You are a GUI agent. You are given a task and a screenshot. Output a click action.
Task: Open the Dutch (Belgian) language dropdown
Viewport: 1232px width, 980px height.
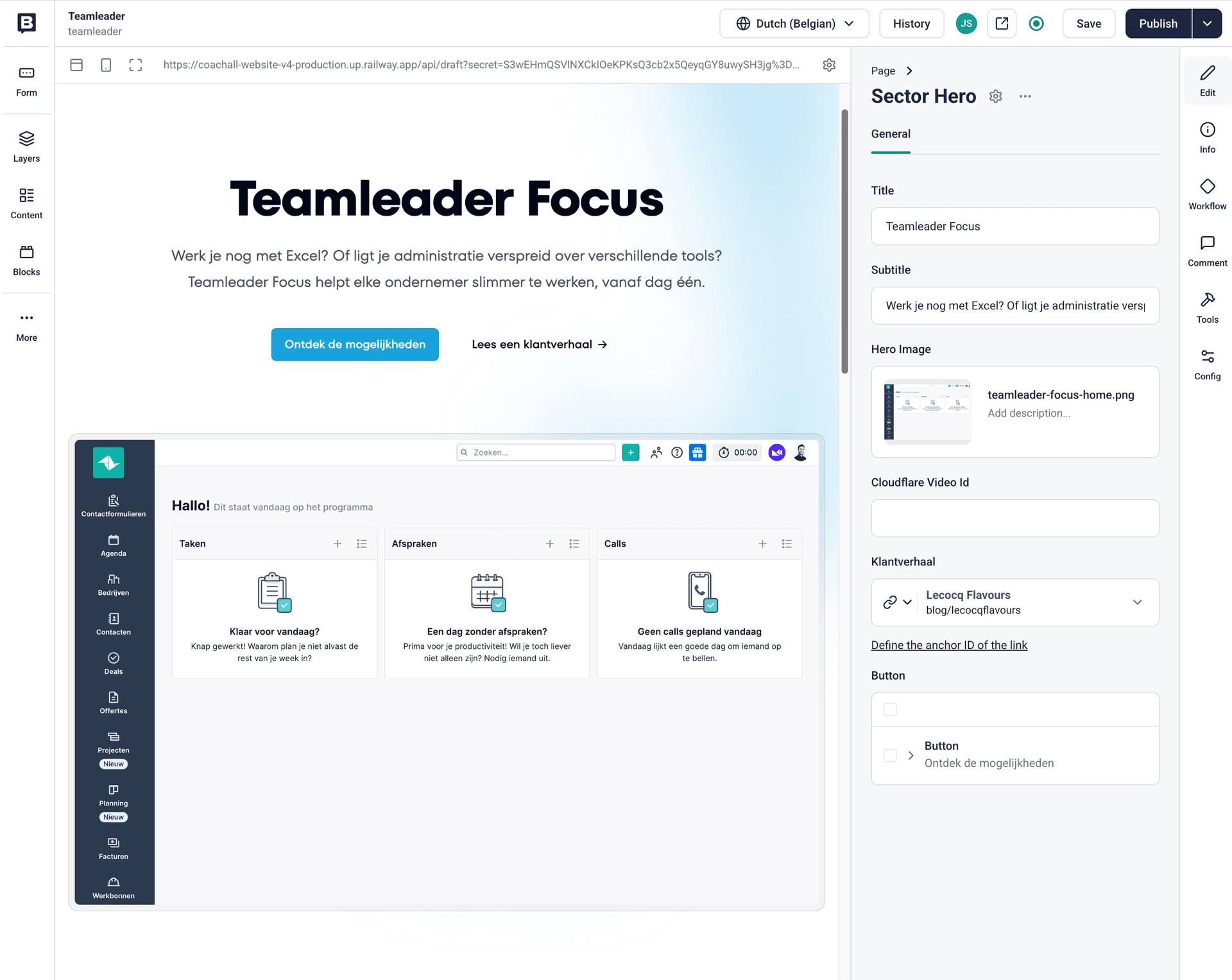[x=794, y=24]
